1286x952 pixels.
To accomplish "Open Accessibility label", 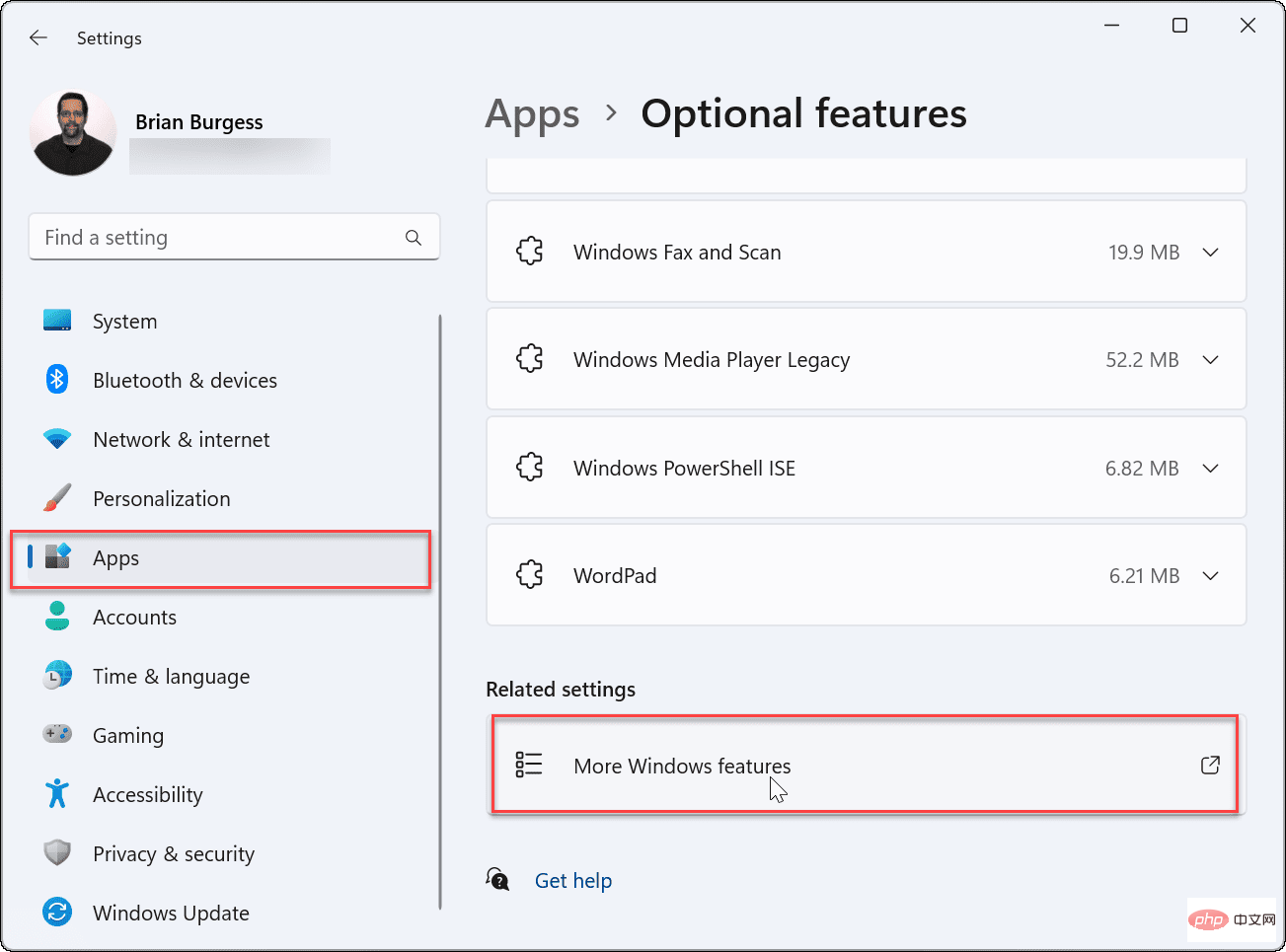I will point(147,795).
